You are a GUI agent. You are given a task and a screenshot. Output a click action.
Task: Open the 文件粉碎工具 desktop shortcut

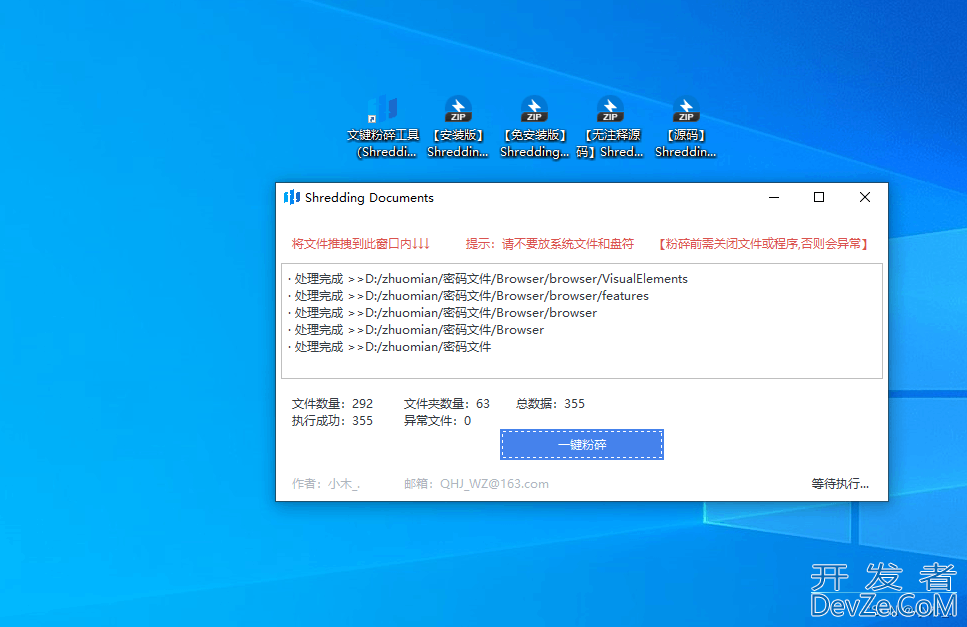coord(383,110)
